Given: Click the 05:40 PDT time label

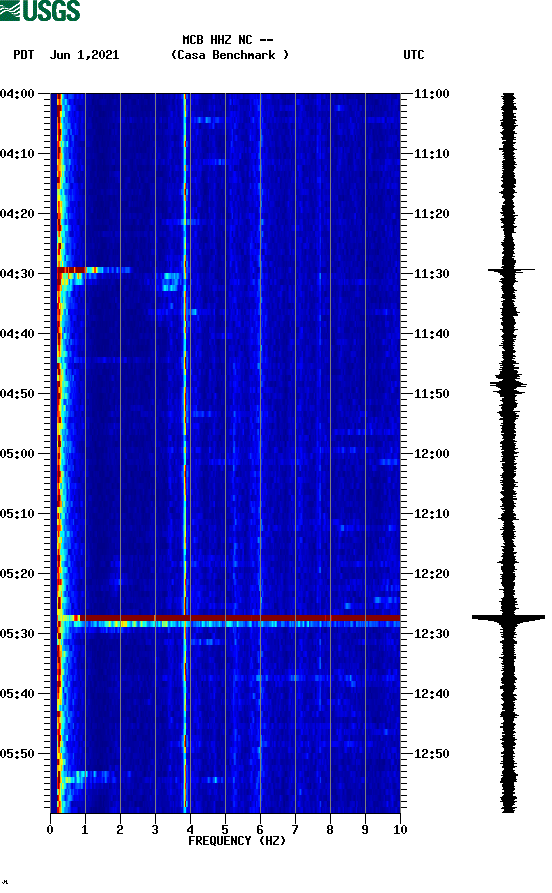Looking at the screenshot, I should (17, 694).
